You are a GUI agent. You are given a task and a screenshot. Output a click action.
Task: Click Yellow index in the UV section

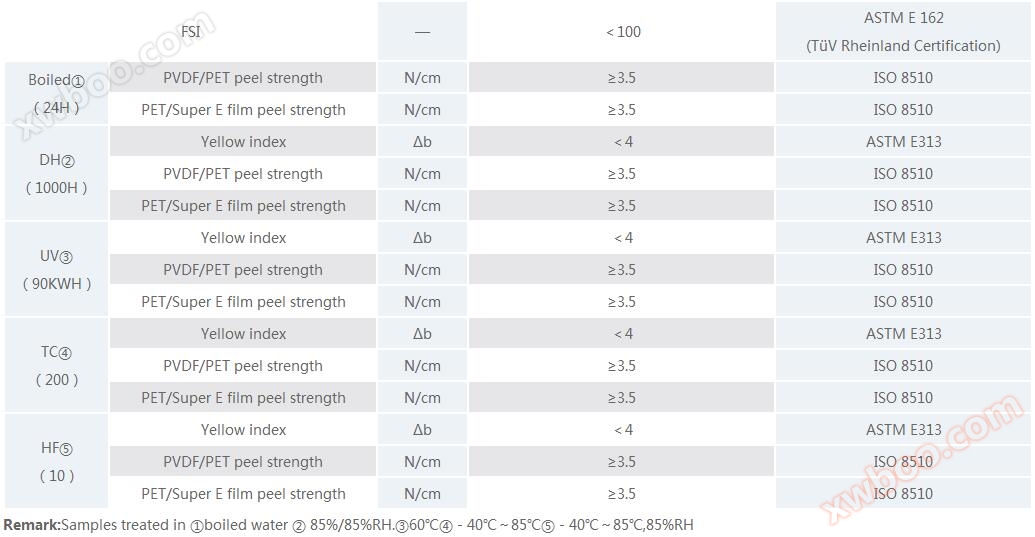(243, 238)
